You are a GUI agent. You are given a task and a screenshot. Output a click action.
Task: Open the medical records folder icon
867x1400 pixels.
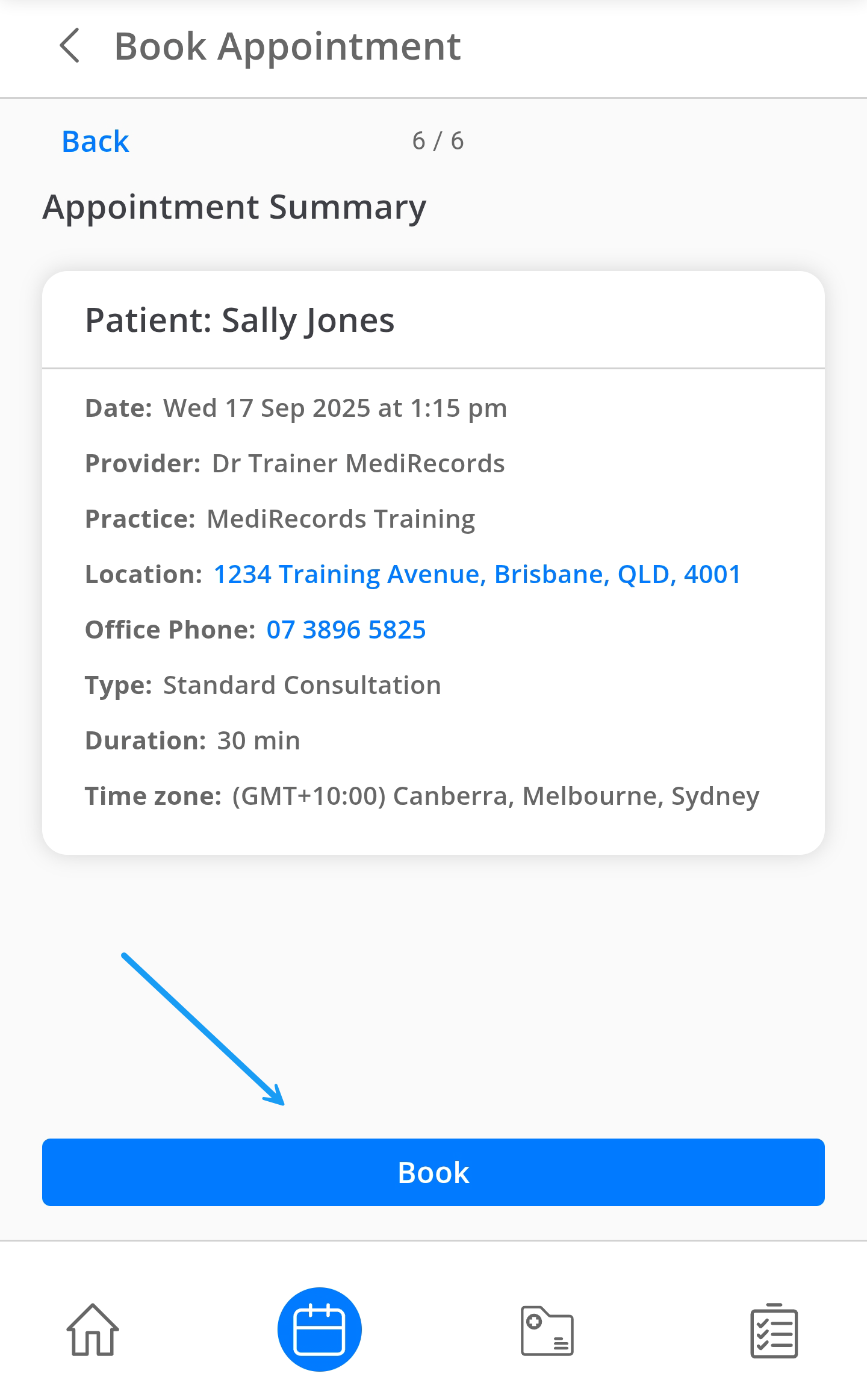[547, 1330]
